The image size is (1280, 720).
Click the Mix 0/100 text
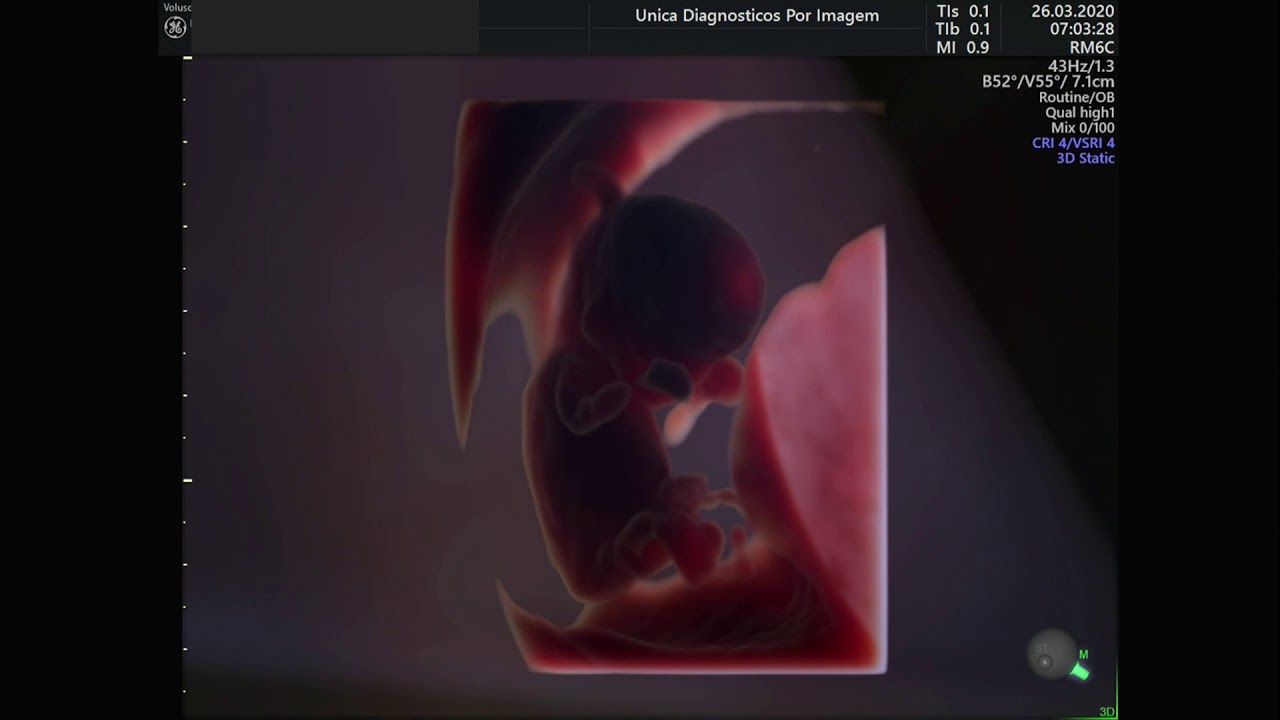1082,128
